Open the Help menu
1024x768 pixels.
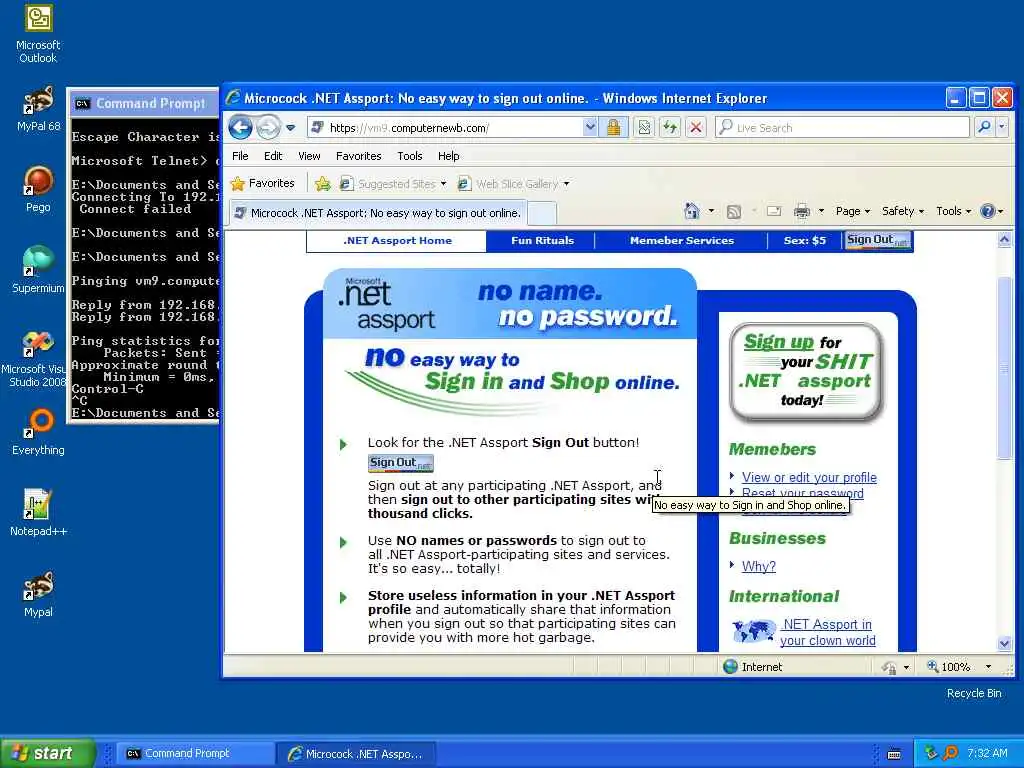click(x=449, y=156)
